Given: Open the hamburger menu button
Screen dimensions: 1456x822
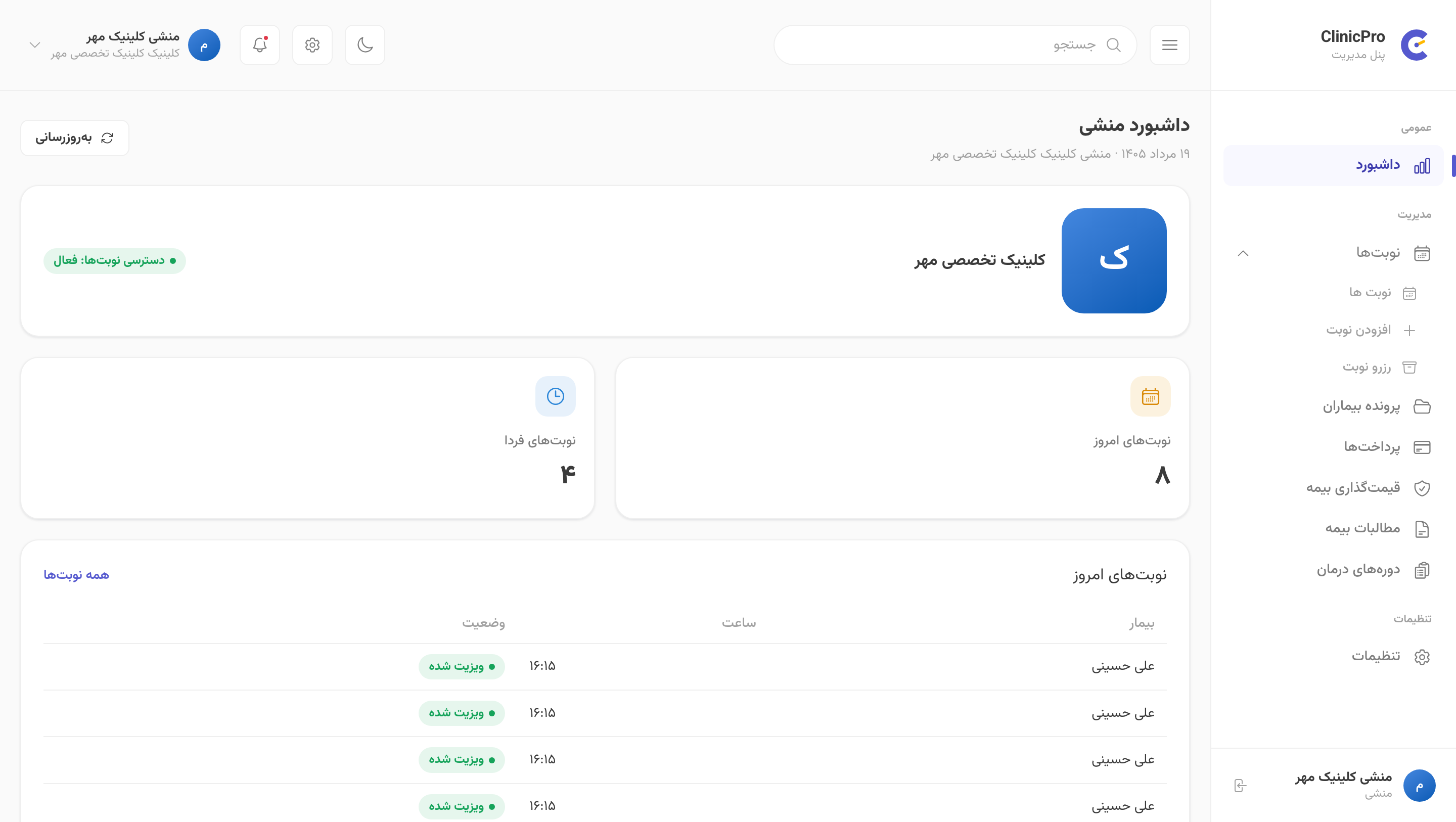Looking at the screenshot, I should click(x=1169, y=44).
